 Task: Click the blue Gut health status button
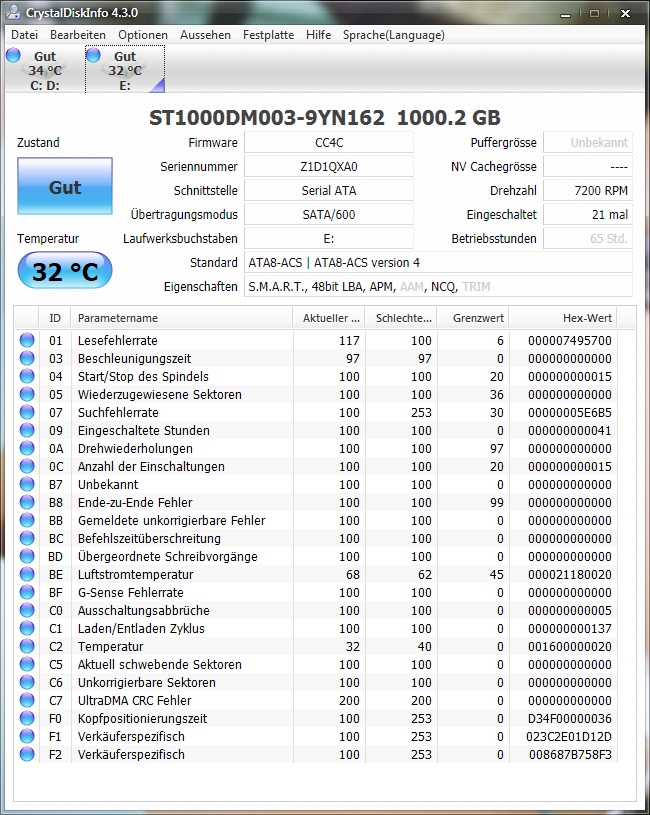65,186
